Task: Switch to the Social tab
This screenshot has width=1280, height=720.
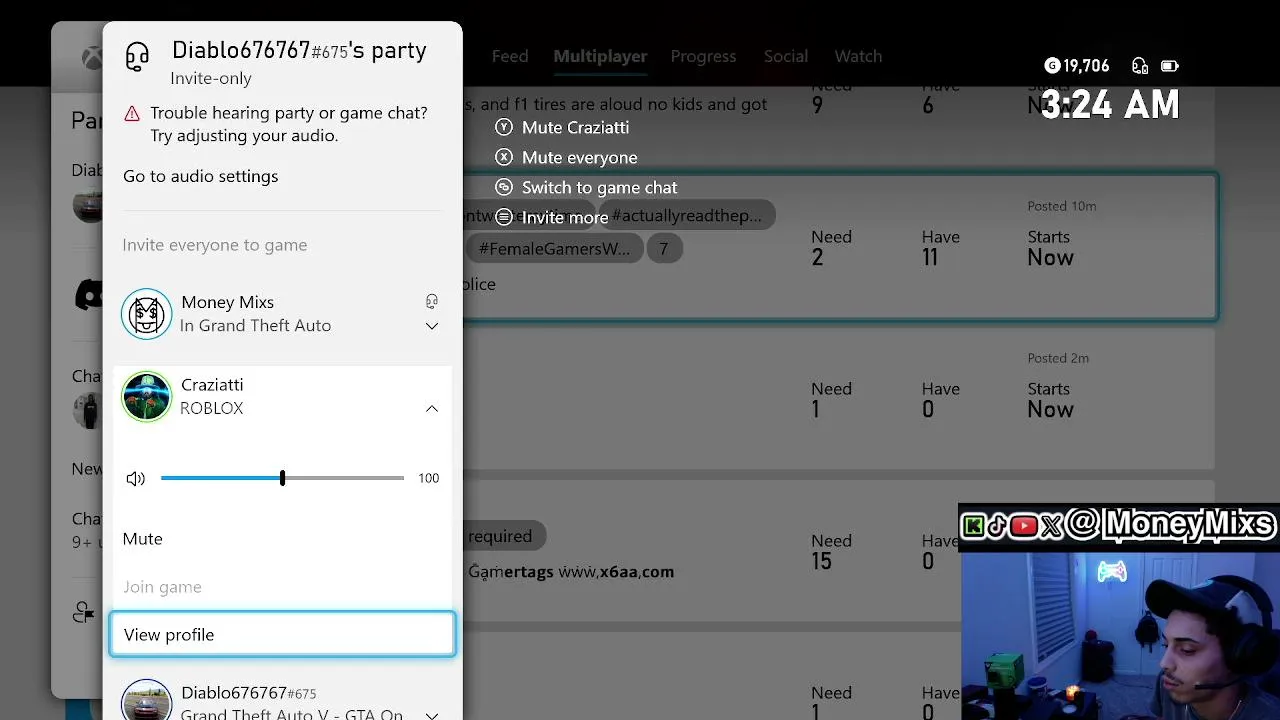Action: (x=786, y=57)
